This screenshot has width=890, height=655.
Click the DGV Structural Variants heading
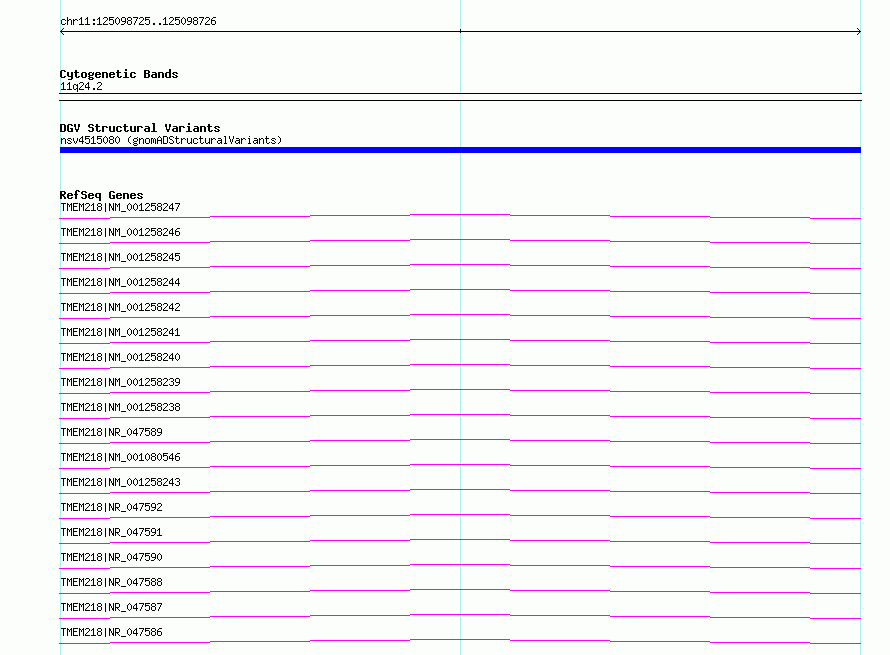(x=140, y=128)
